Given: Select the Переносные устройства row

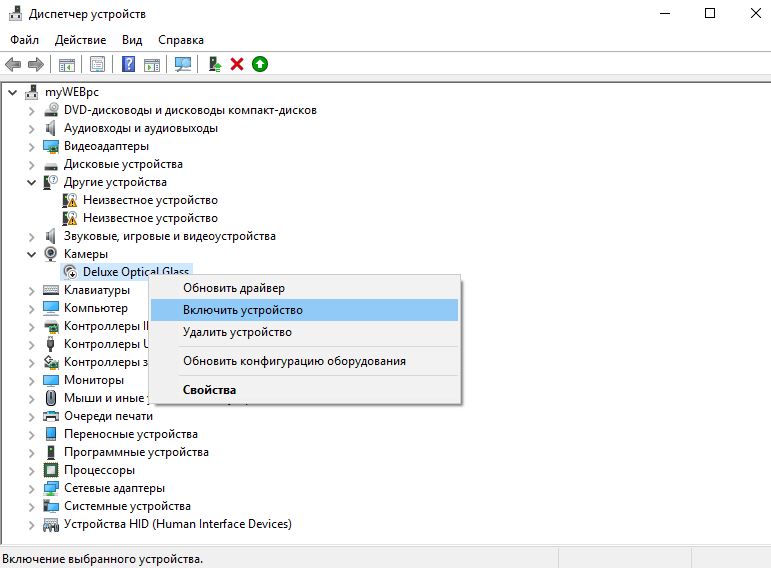Looking at the screenshot, I should pos(131,434).
